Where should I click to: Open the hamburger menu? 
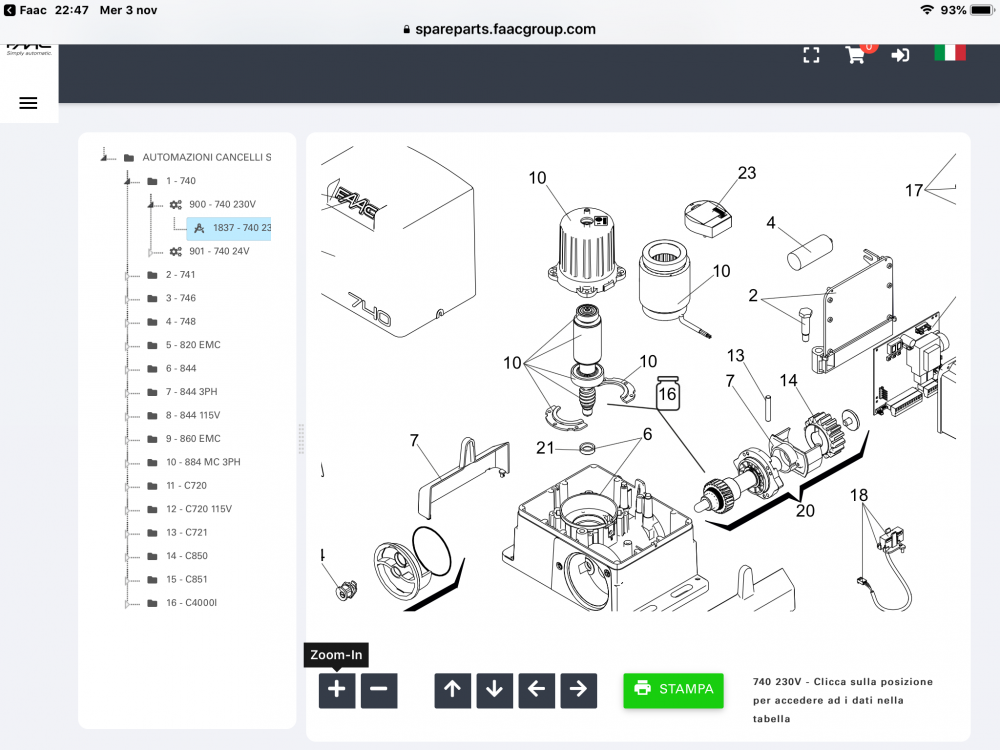tap(28, 103)
